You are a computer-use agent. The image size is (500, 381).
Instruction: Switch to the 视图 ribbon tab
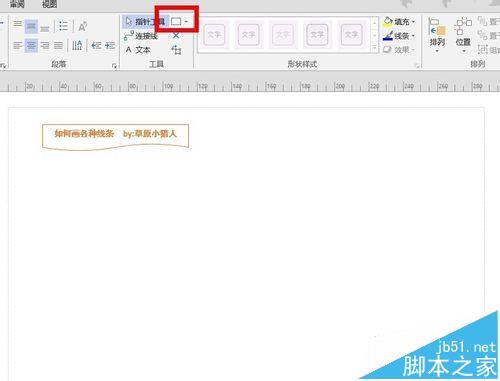click(x=50, y=4)
